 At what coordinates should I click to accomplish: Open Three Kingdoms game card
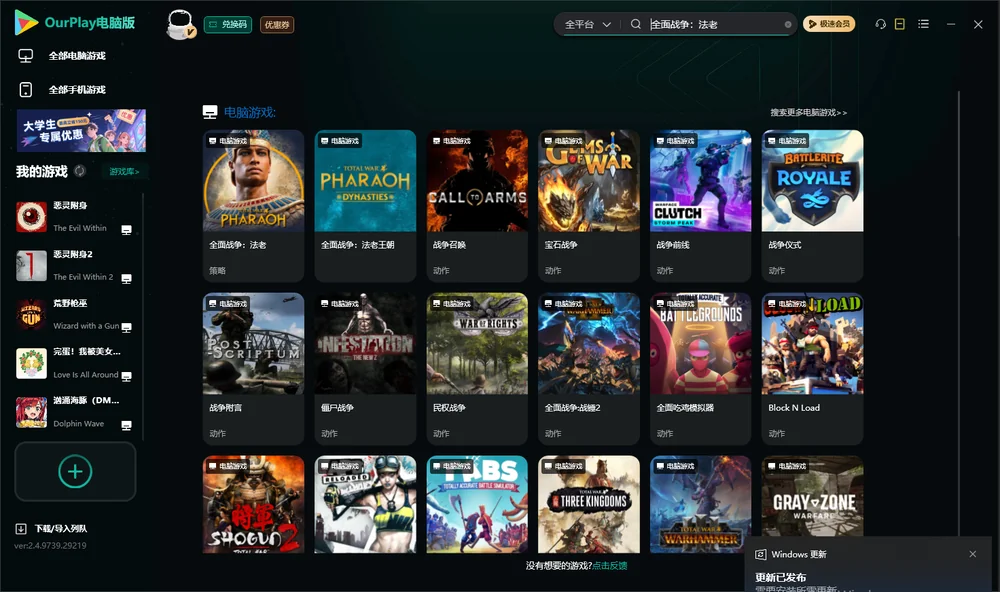click(x=589, y=504)
